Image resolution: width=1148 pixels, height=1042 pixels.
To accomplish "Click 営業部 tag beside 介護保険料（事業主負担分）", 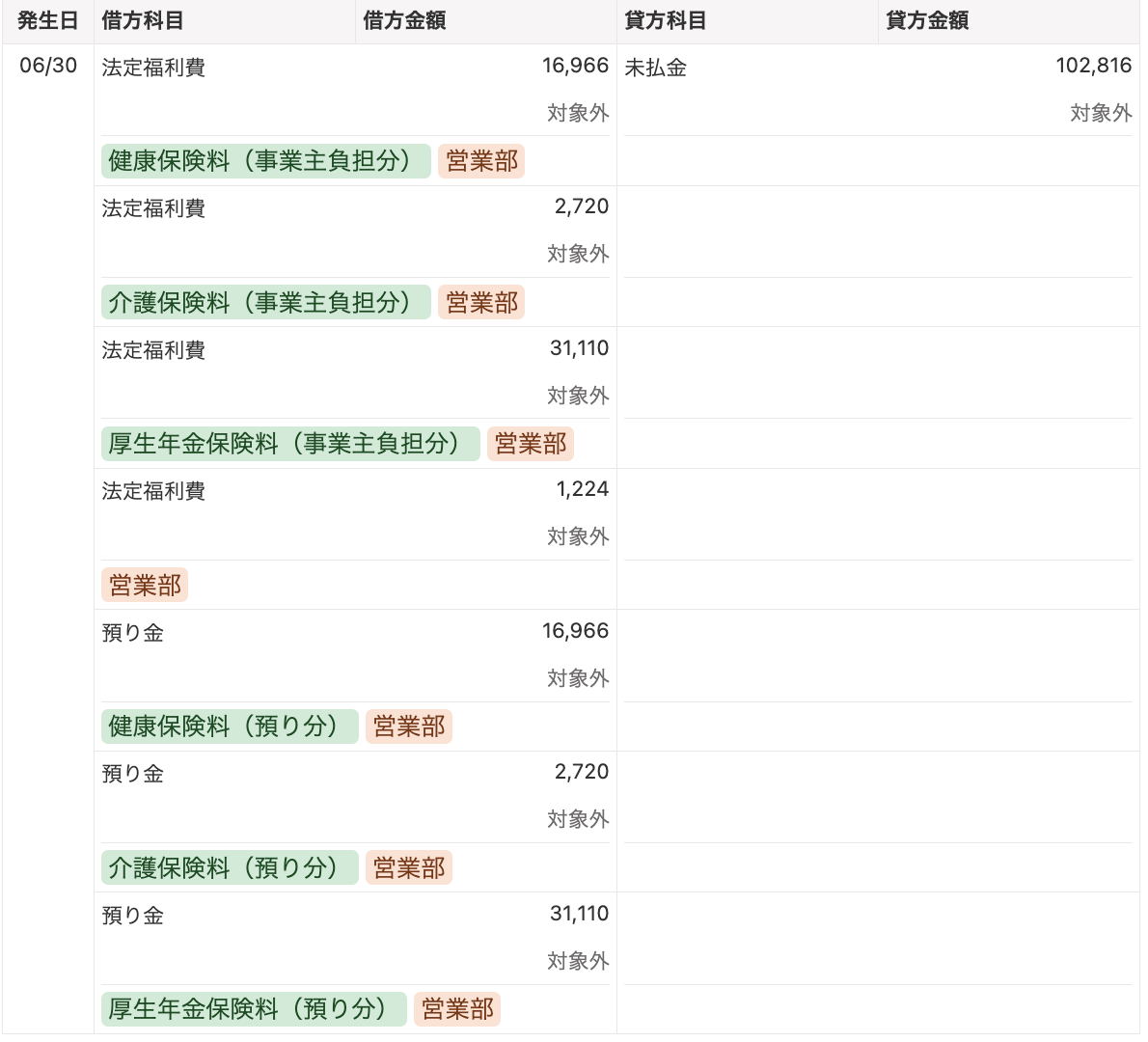I will [481, 302].
